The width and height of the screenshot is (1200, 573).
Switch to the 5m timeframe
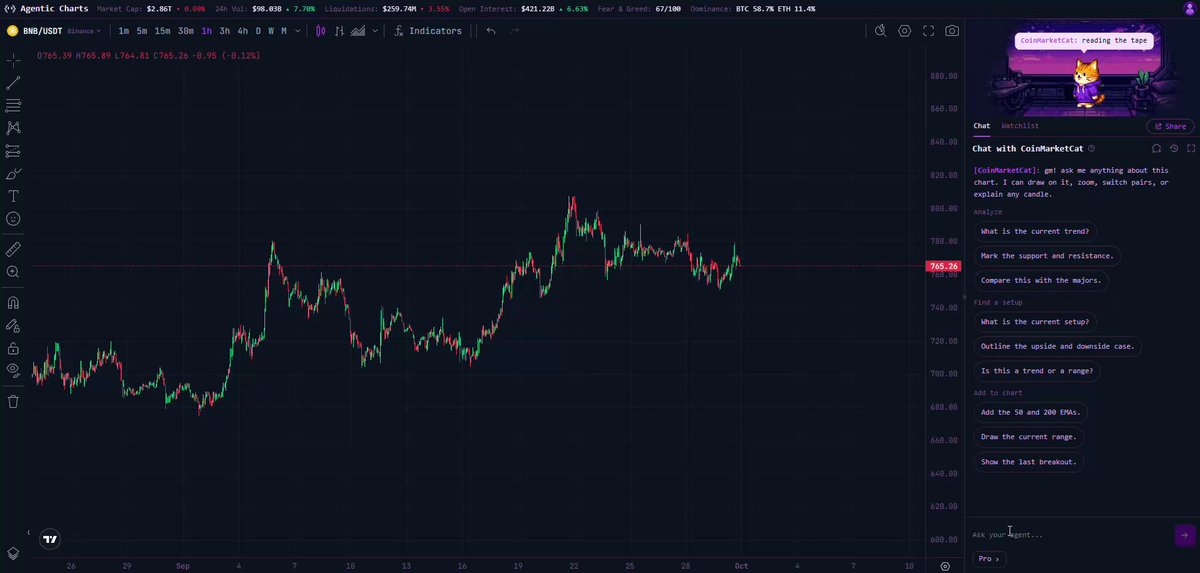coord(142,31)
